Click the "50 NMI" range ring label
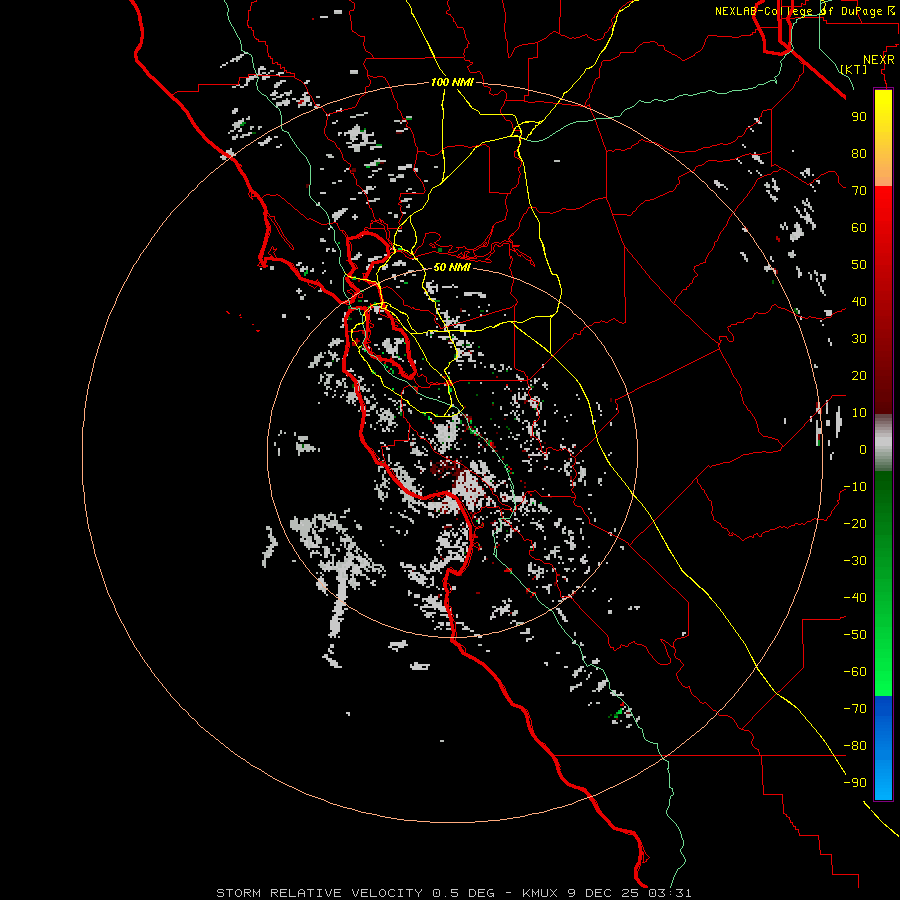The width and height of the screenshot is (900, 900). [452, 267]
